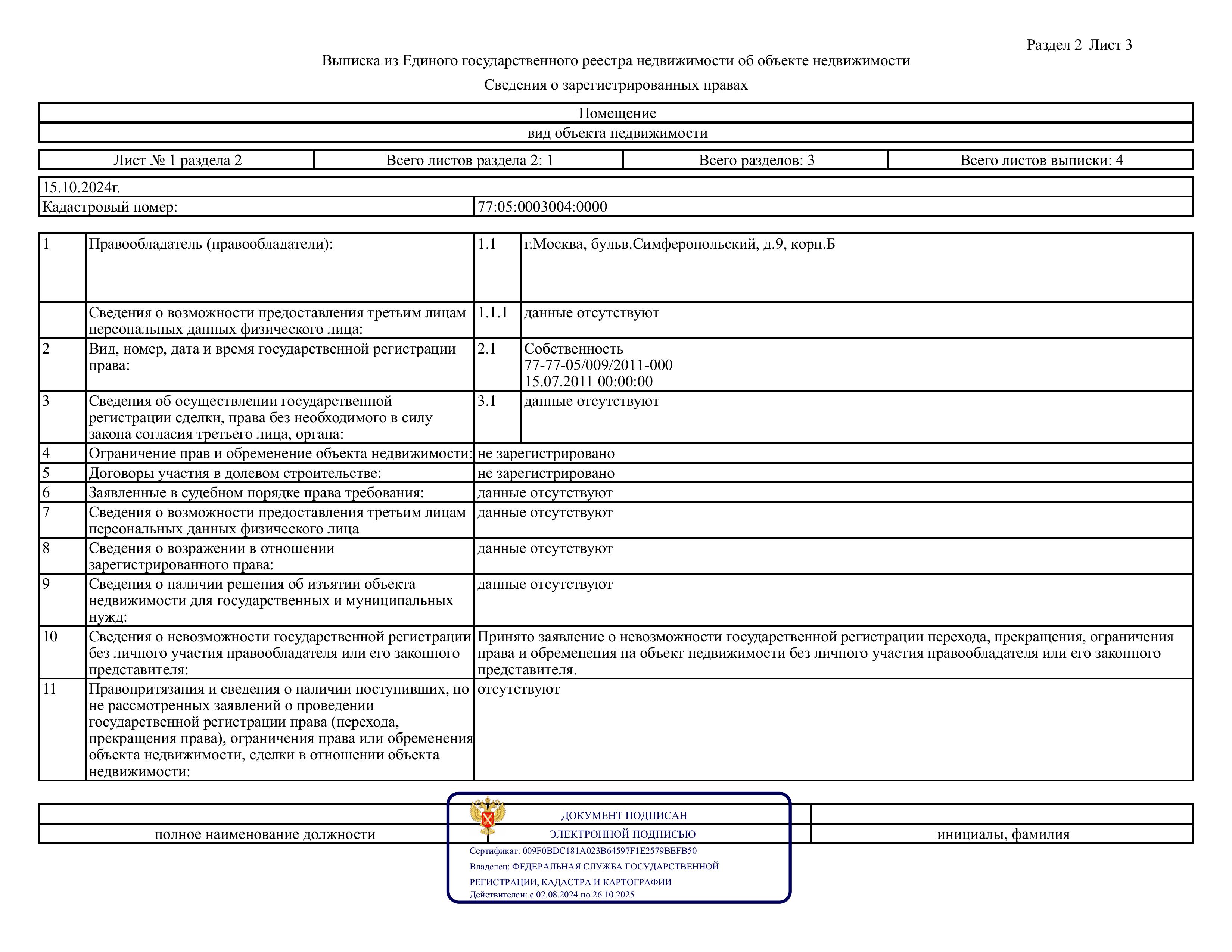The height and width of the screenshot is (952, 1232).
Task: Click the 'Лист № 1 раздела 2' cell
Action: pyautogui.click(x=177, y=160)
